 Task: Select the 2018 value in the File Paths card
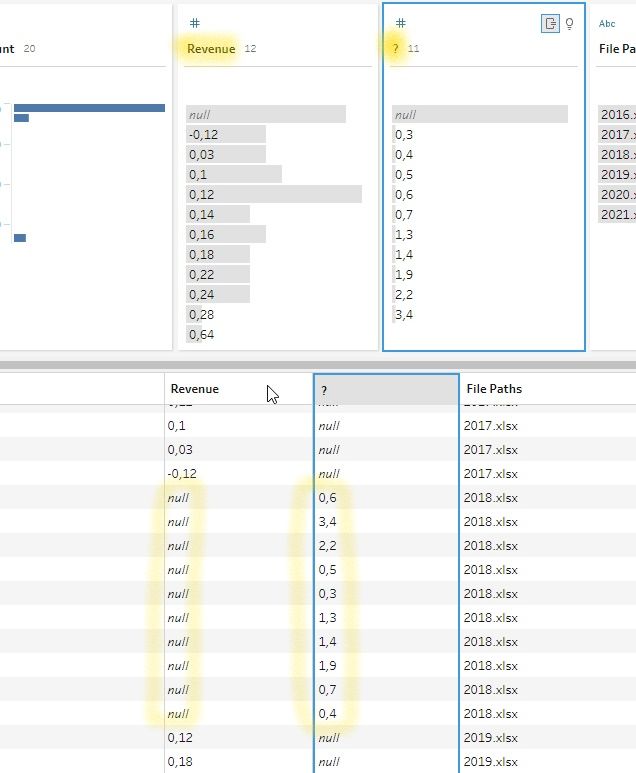point(617,154)
